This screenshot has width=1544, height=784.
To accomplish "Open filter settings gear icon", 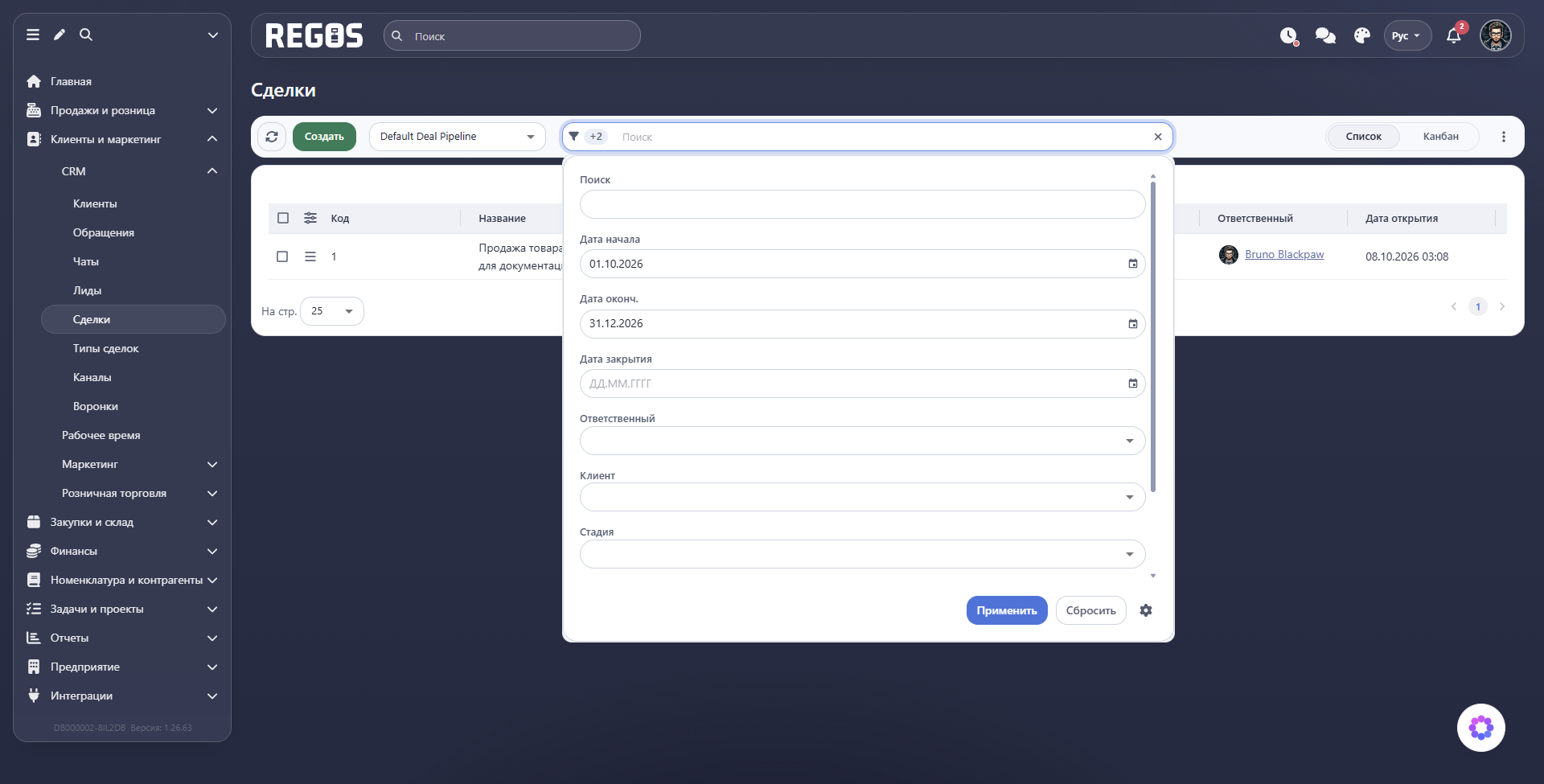I will coord(1146,610).
